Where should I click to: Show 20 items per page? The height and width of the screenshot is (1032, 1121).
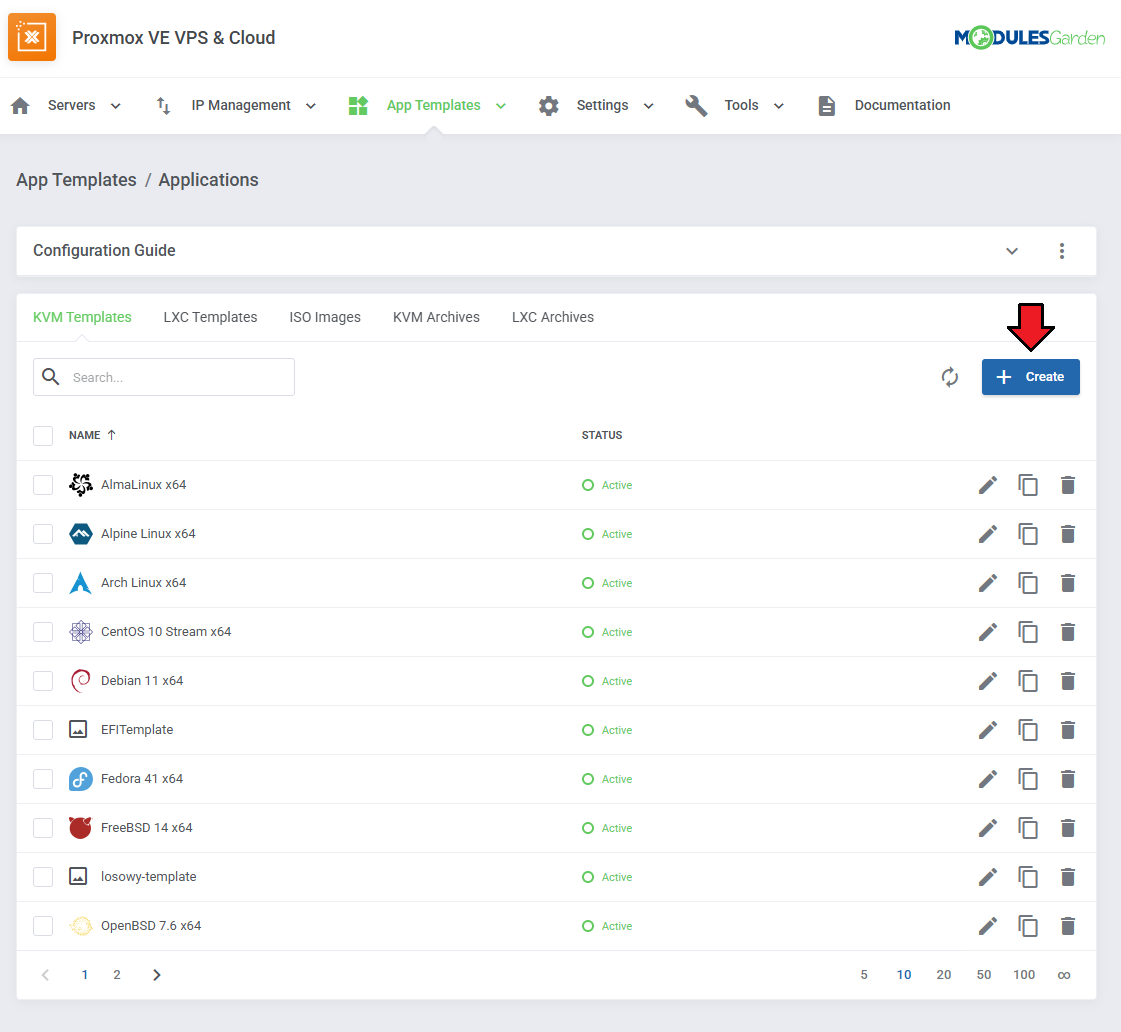pos(944,975)
